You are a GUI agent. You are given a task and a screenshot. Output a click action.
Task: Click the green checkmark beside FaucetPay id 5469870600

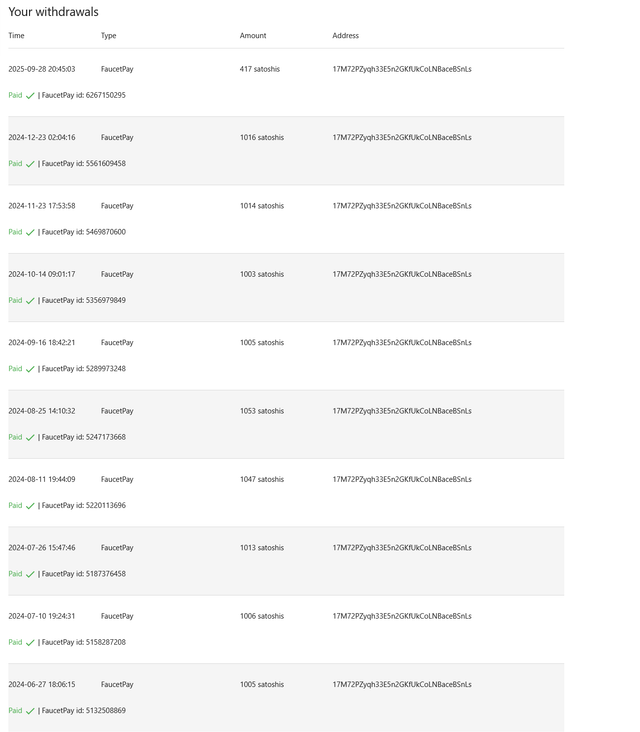(30, 233)
